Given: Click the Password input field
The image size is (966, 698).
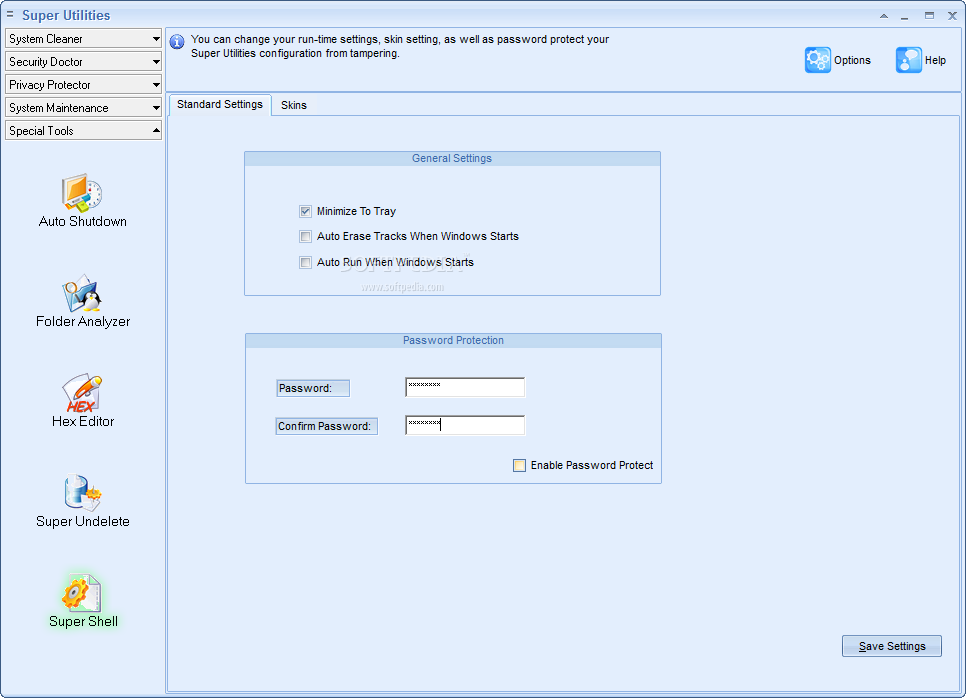Looking at the screenshot, I should point(465,388).
